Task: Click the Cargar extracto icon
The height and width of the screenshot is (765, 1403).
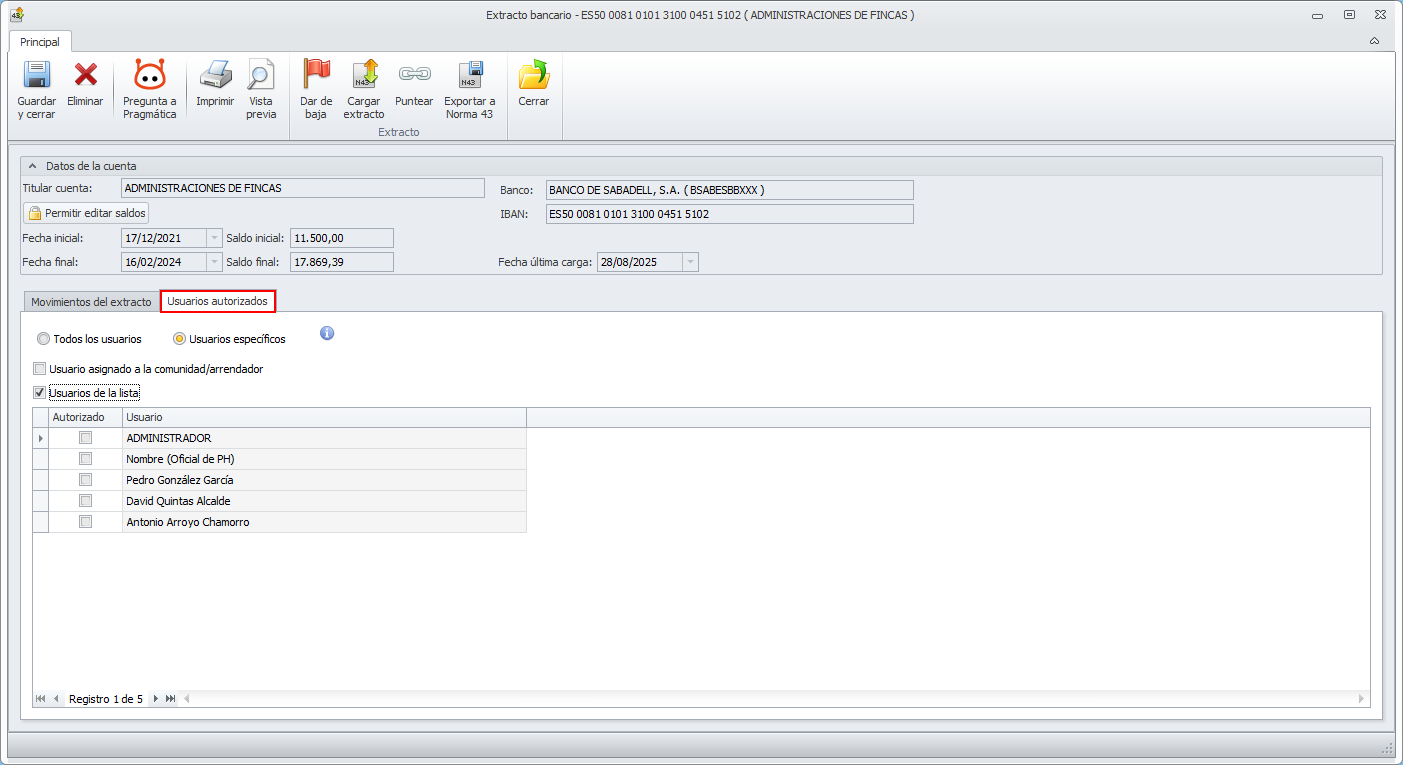Action: click(x=364, y=75)
